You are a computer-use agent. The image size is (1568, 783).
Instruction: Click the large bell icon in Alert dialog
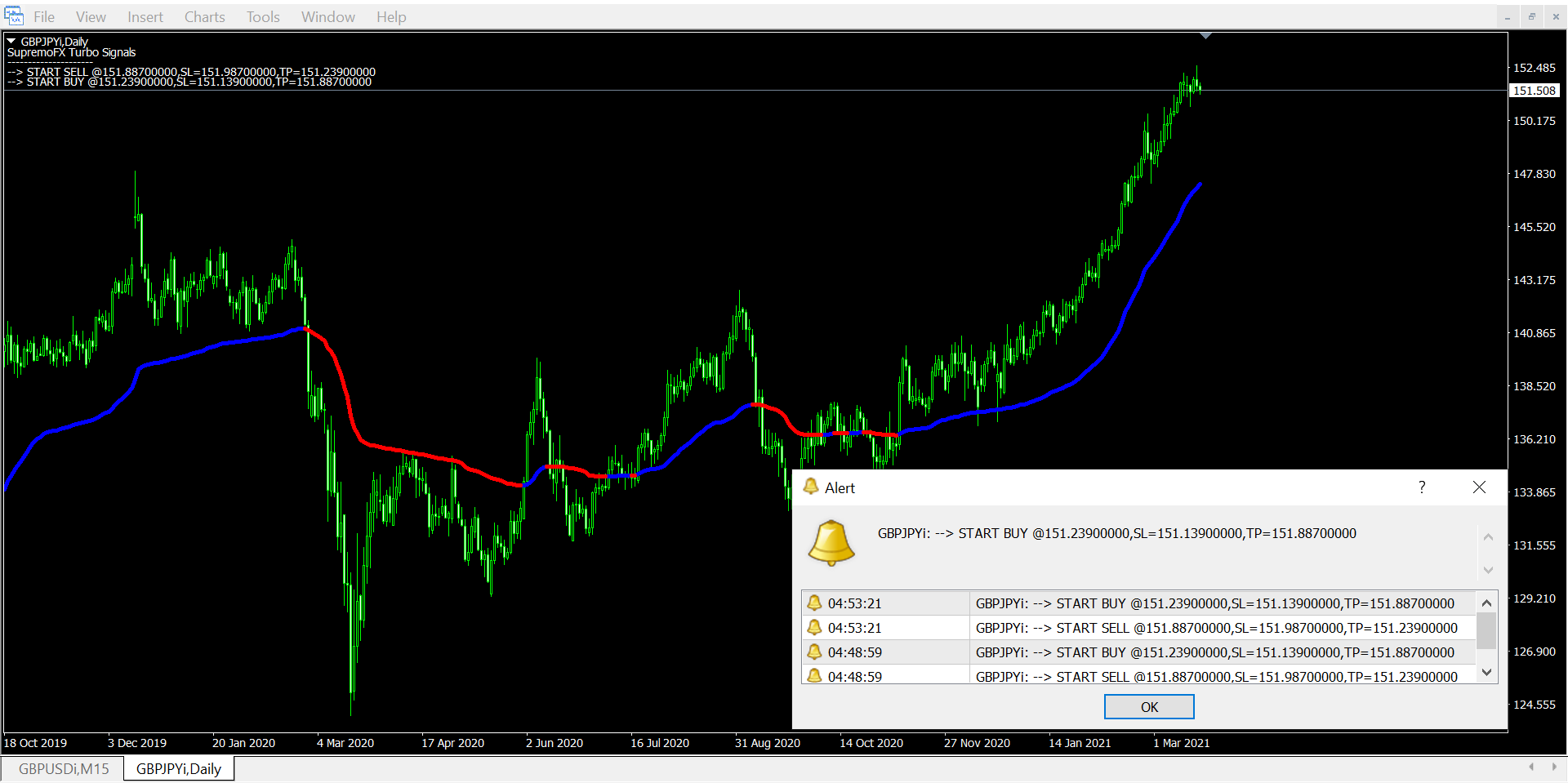(x=831, y=543)
